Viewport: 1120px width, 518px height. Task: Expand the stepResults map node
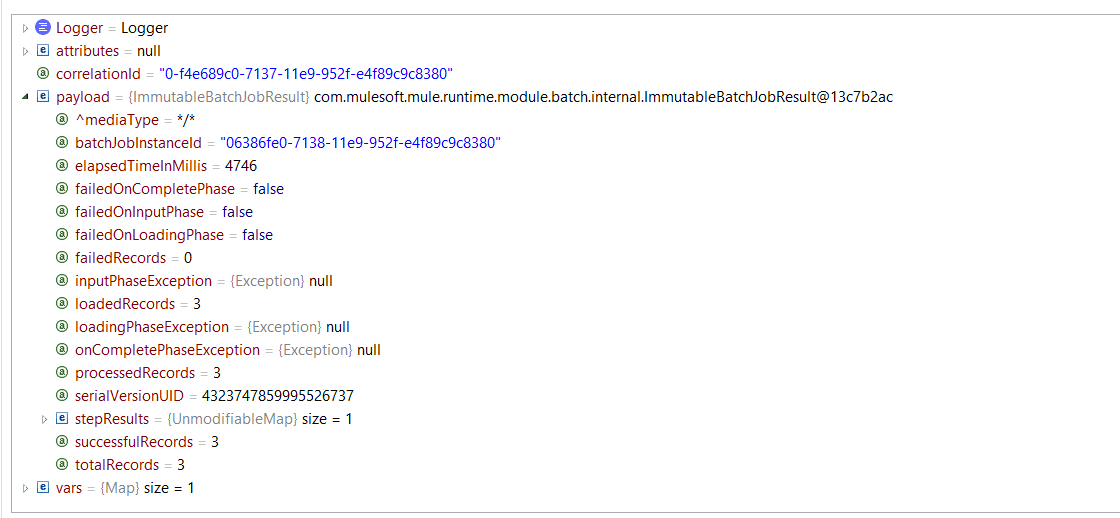pos(44,419)
